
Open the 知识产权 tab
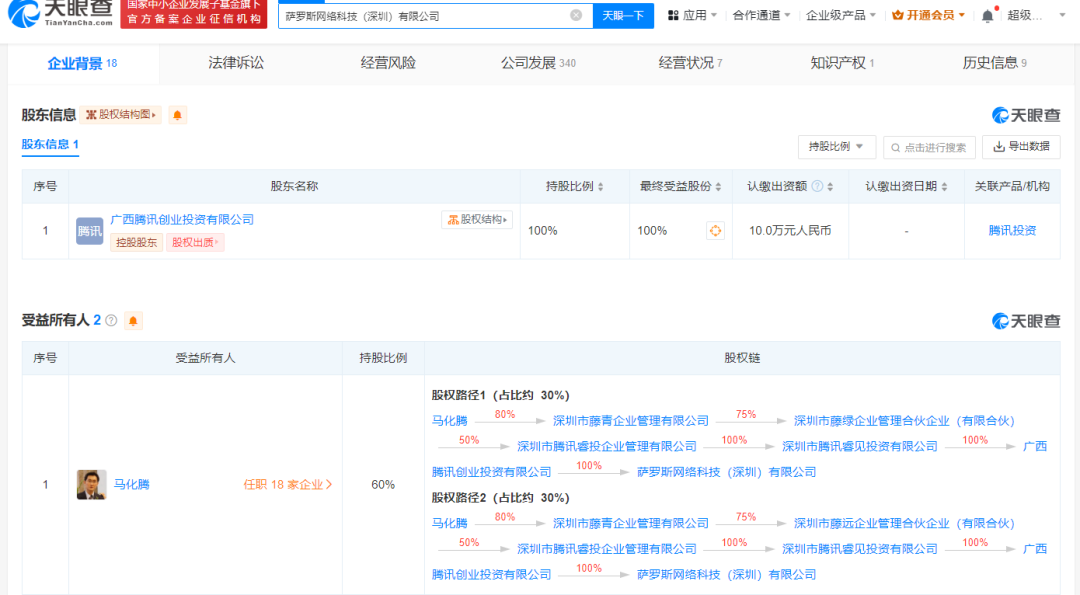(x=842, y=63)
